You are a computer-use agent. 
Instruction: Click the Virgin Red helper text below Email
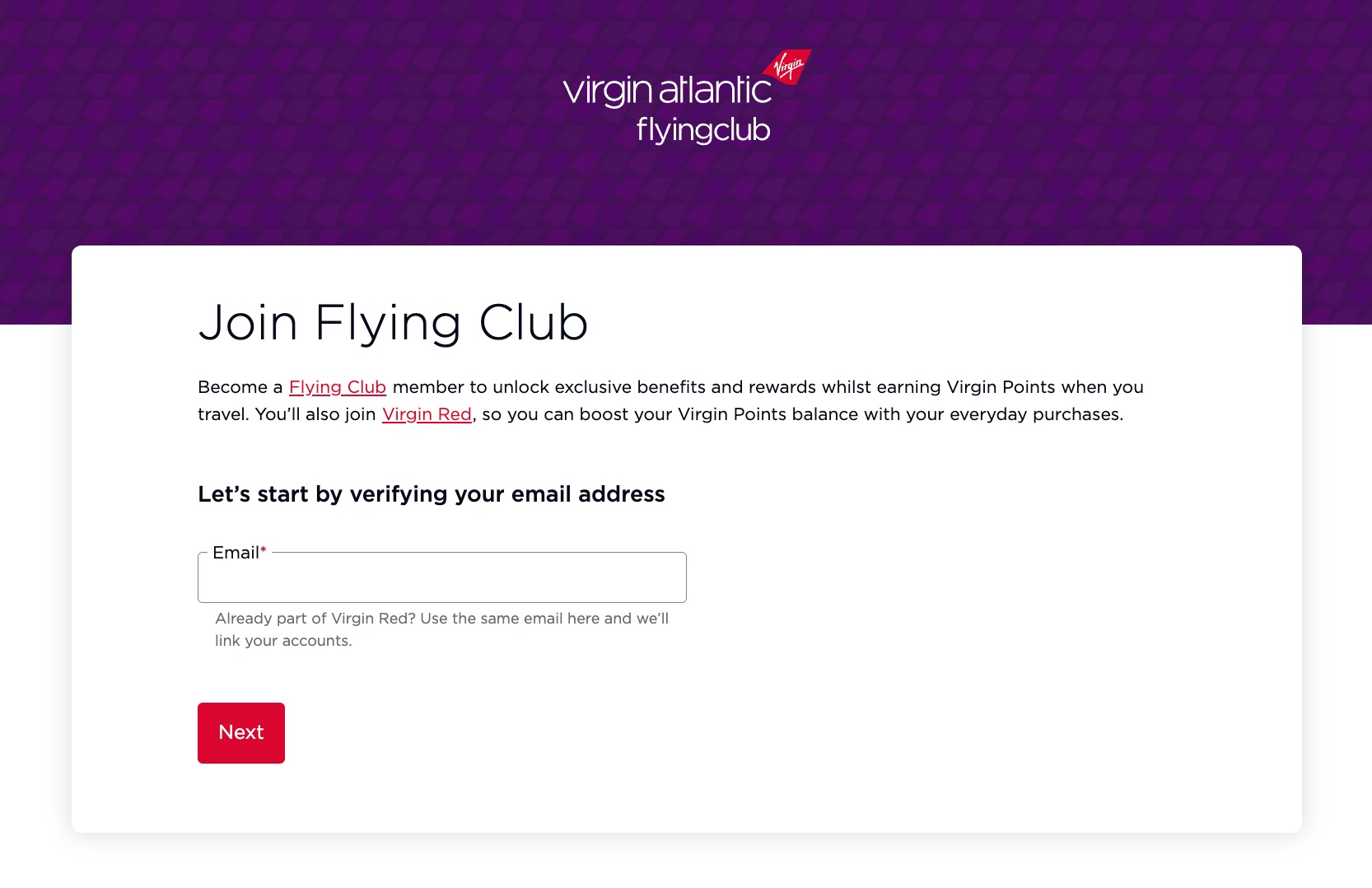click(x=441, y=629)
